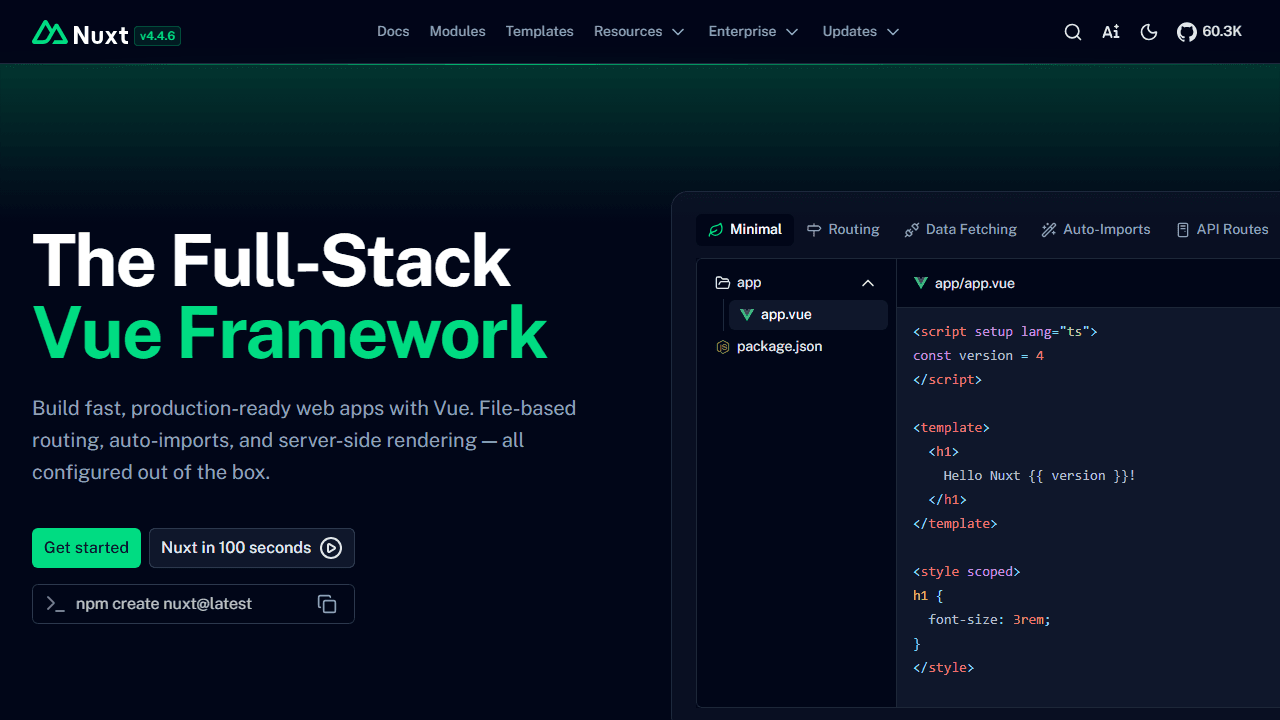Image resolution: width=1280 pixels, height=720 pixels.
Task: Open the GitHub icon with 60.3K stars
Action: point(1187,32)
